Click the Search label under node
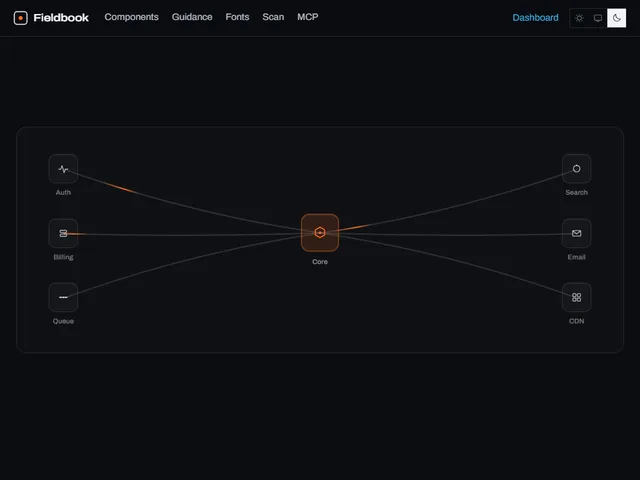This screenshot has height=480, width=640. coord(576,192)
